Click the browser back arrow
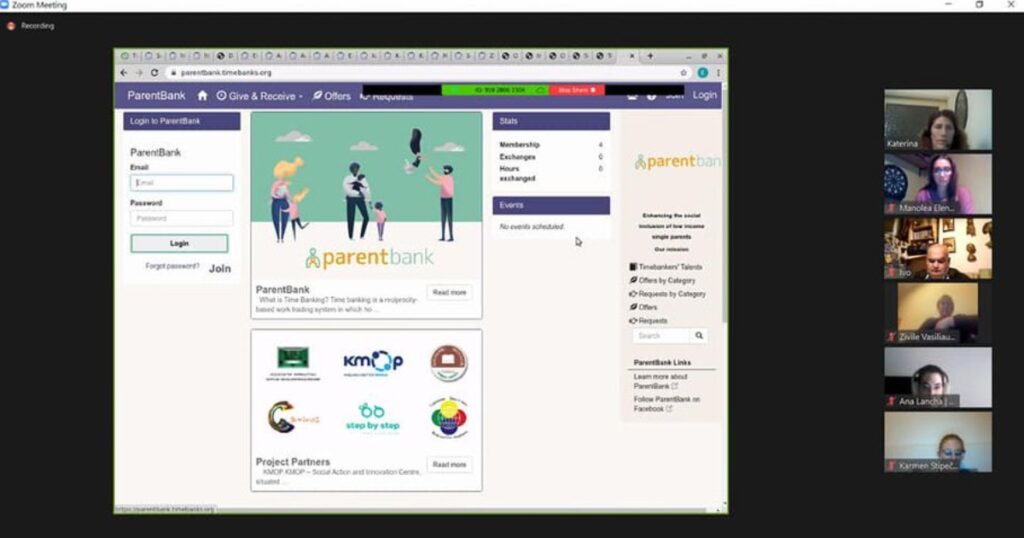This screenshot has height=538, width=1024. coord(125,73)
